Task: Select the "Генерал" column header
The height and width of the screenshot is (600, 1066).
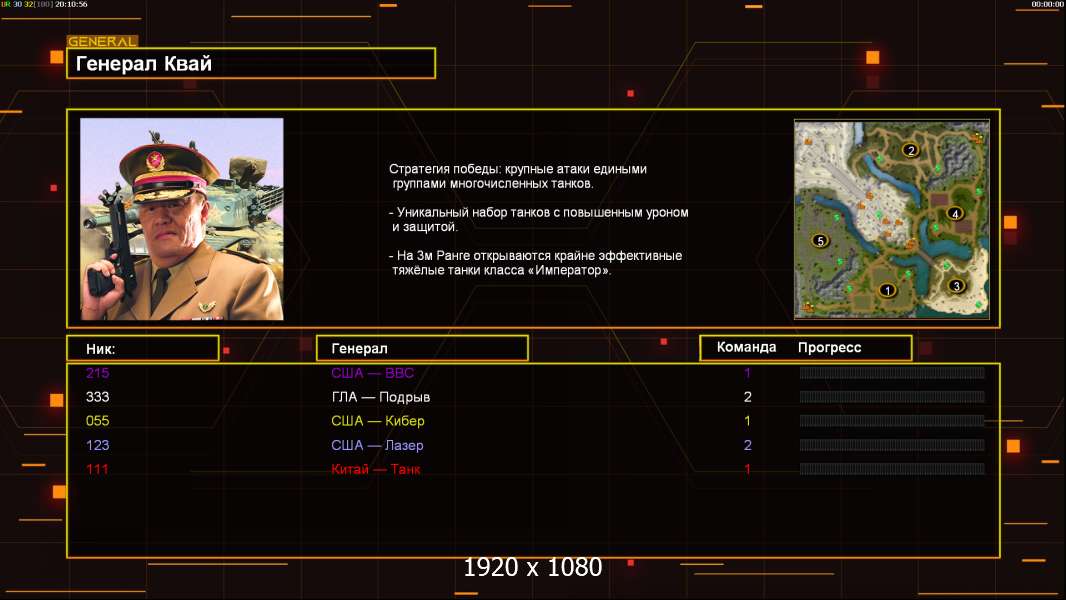Action: [x=421, y=348]
